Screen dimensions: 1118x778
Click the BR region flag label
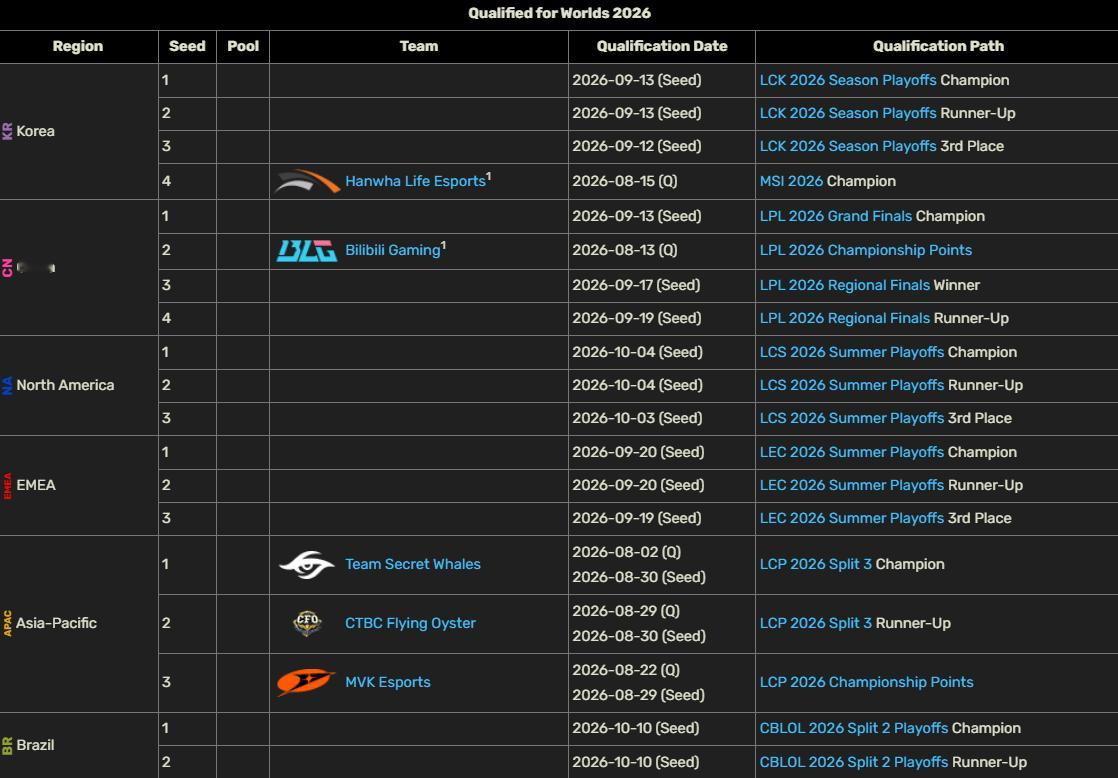coord(7,745)
